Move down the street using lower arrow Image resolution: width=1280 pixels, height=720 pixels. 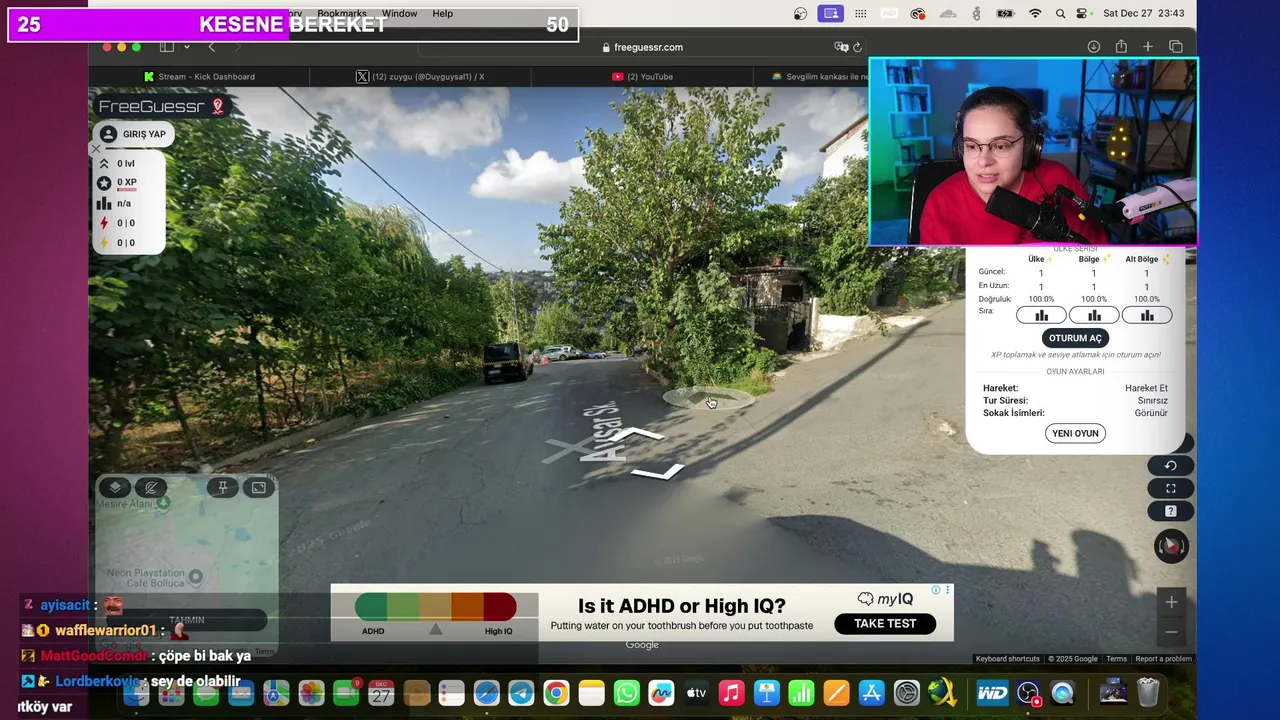[x=660, y=471]
